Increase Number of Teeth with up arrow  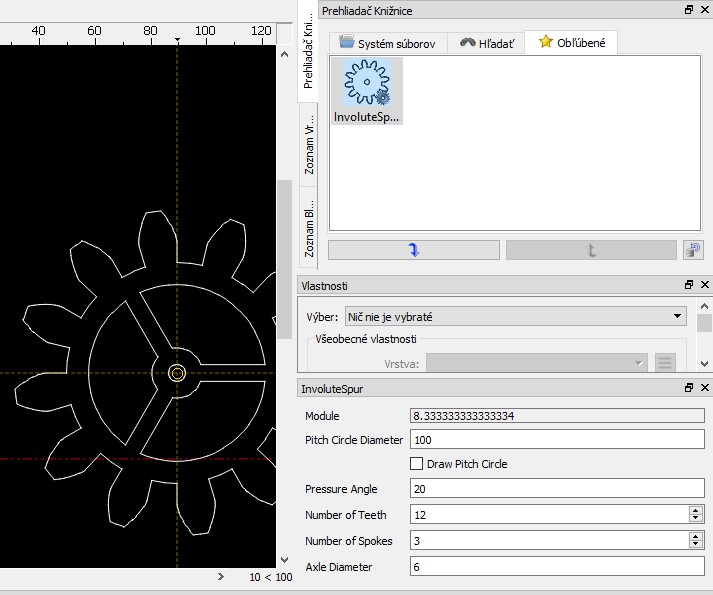click(696, 510)
